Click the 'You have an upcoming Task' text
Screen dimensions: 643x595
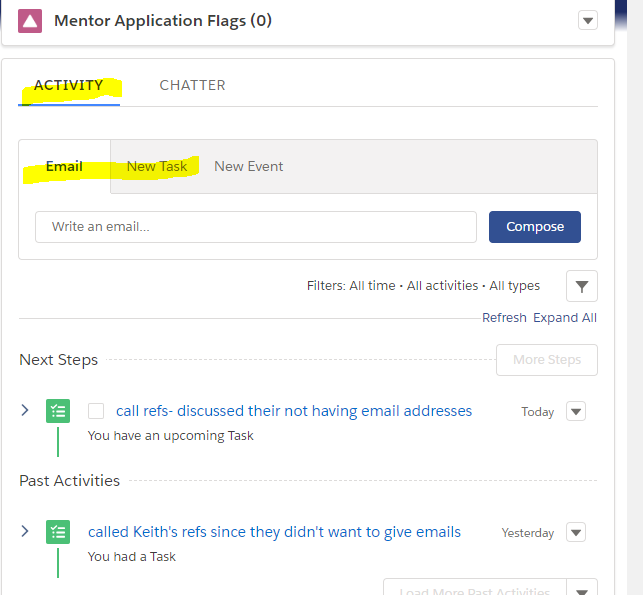pos(171,435)
